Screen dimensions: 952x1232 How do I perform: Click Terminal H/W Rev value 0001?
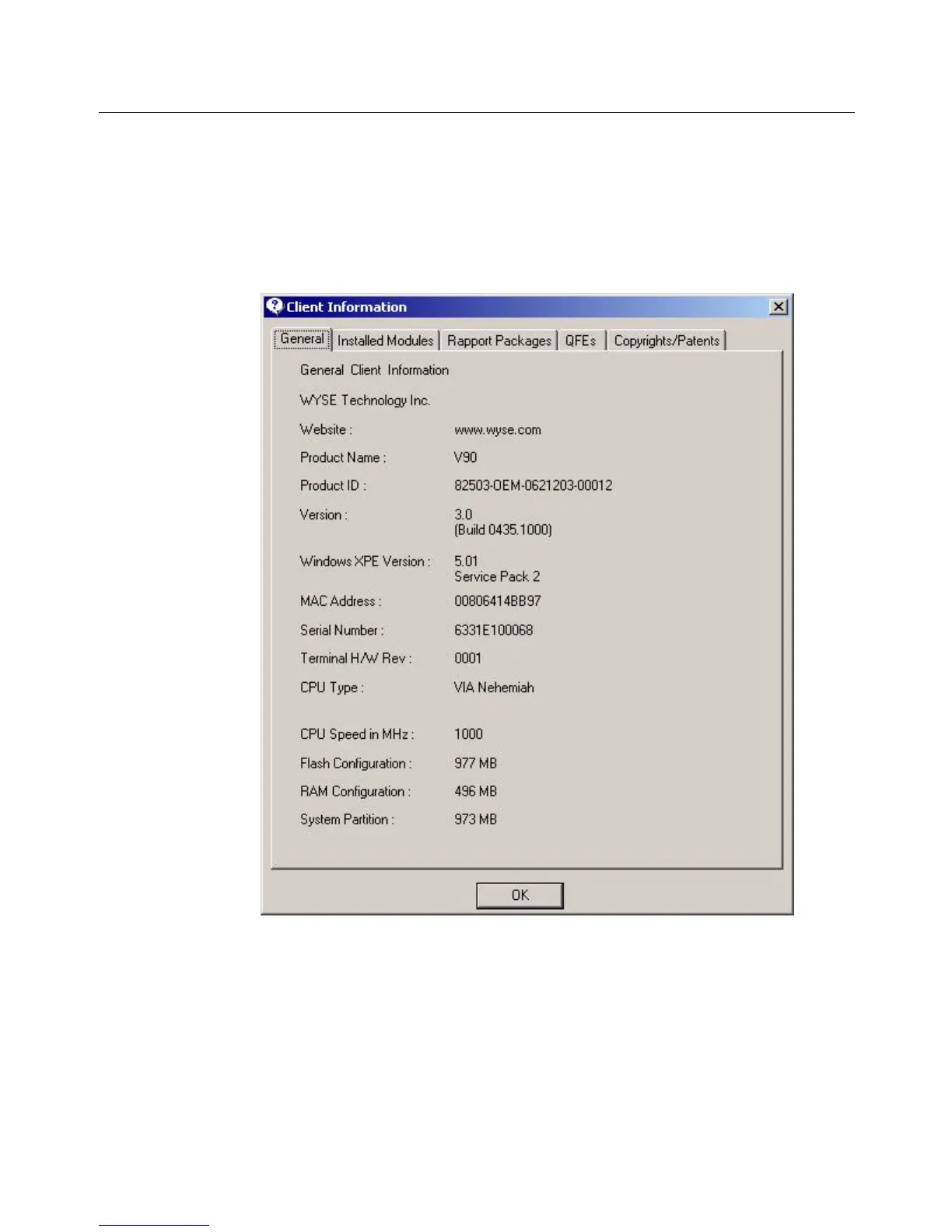tap(467, 658)
